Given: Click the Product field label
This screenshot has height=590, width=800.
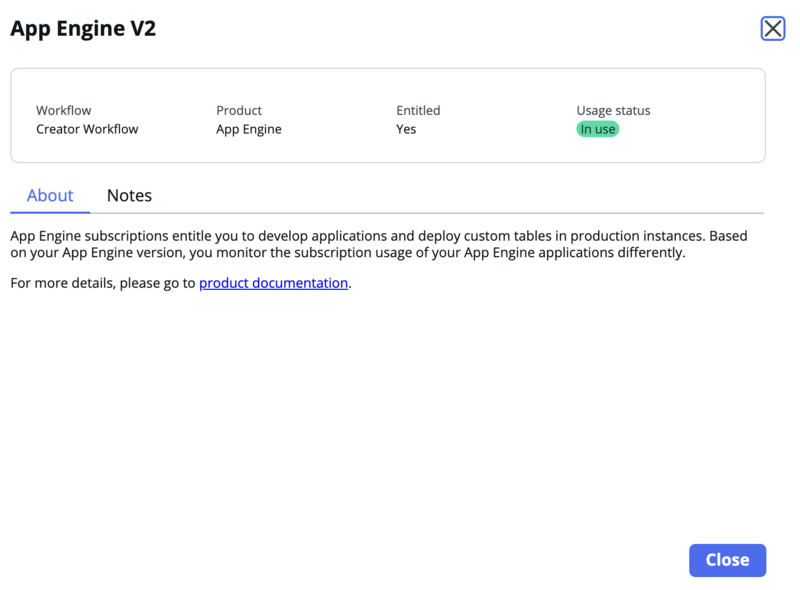Looking at the screenshot, I should [239, 110].
